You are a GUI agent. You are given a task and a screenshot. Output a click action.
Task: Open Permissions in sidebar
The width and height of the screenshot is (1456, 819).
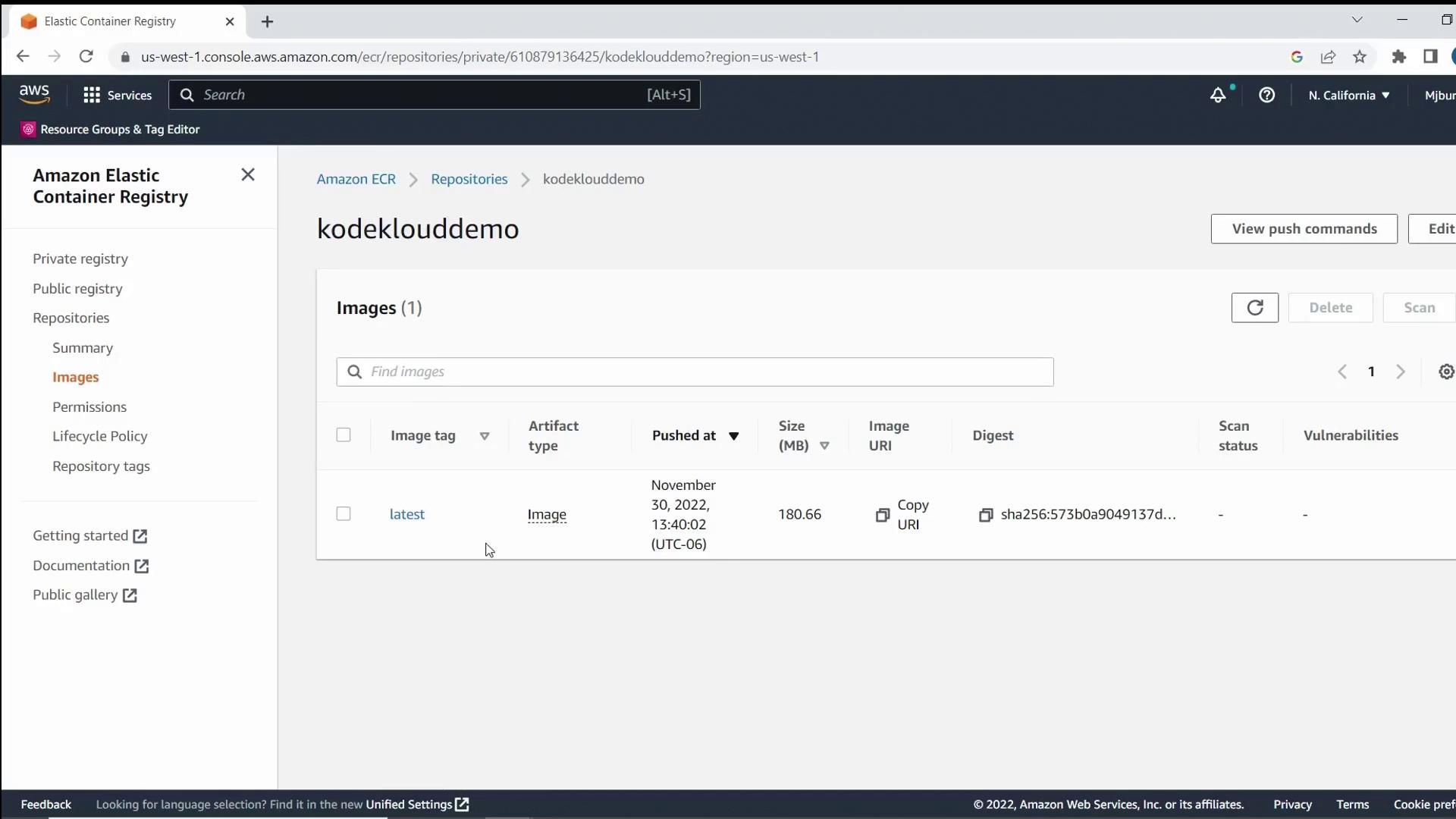pyautogui.click(x=89, y=406)
